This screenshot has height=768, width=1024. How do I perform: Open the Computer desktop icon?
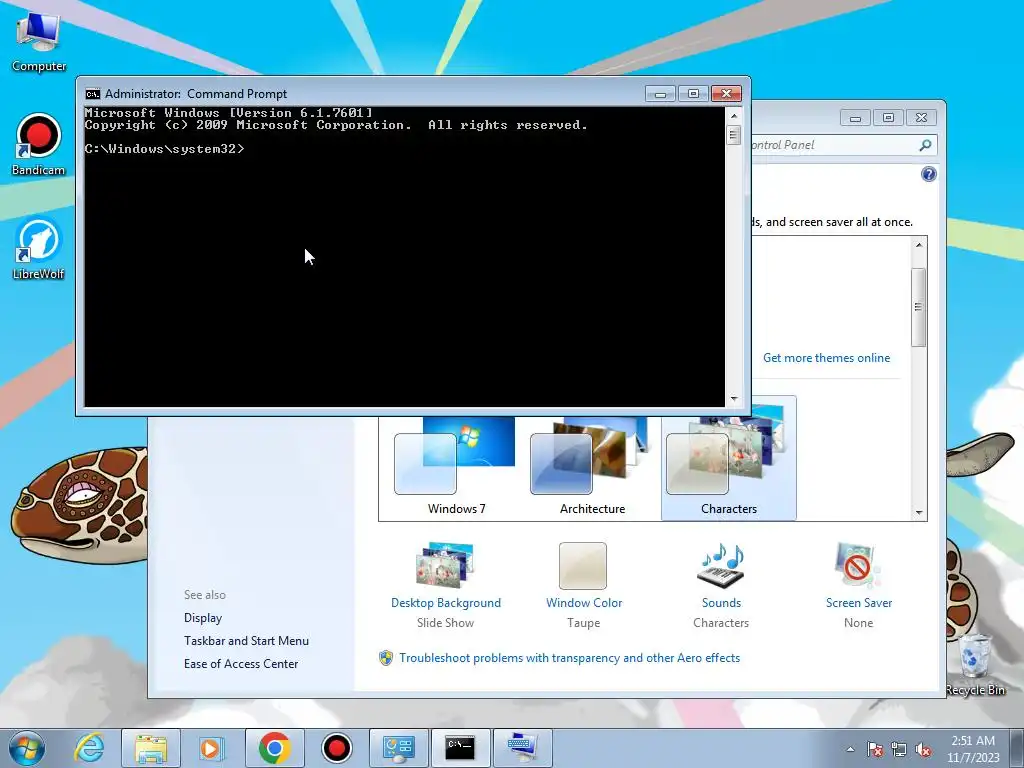[x=39, y=41]
